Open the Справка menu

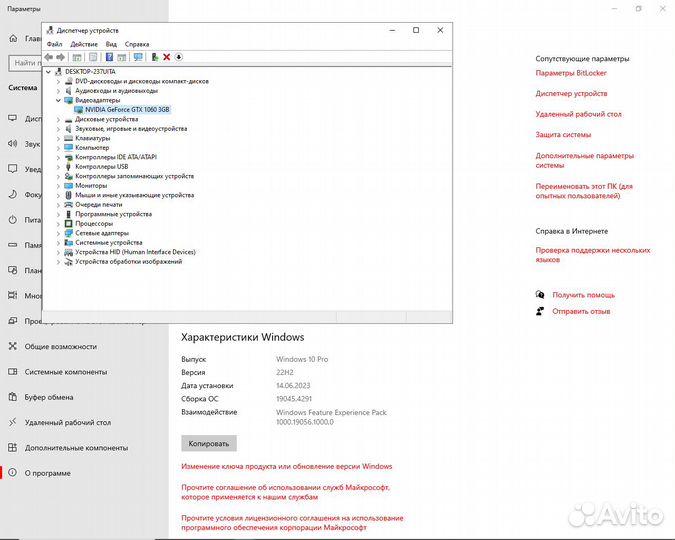(137, 44)
